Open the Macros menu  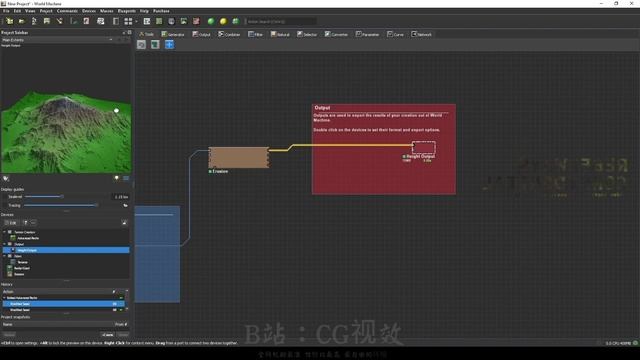[x=107, y=11]
